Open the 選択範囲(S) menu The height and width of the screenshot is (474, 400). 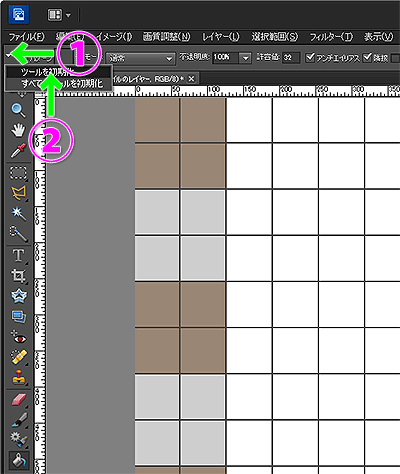tap(275, 37)
